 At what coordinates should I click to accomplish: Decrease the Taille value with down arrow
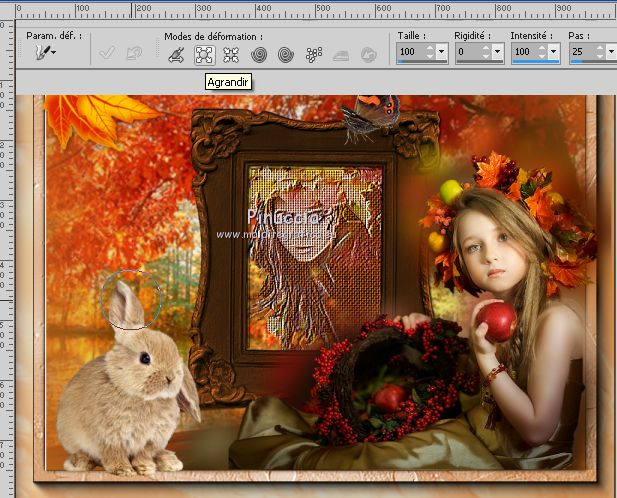[x=430, y=55]
